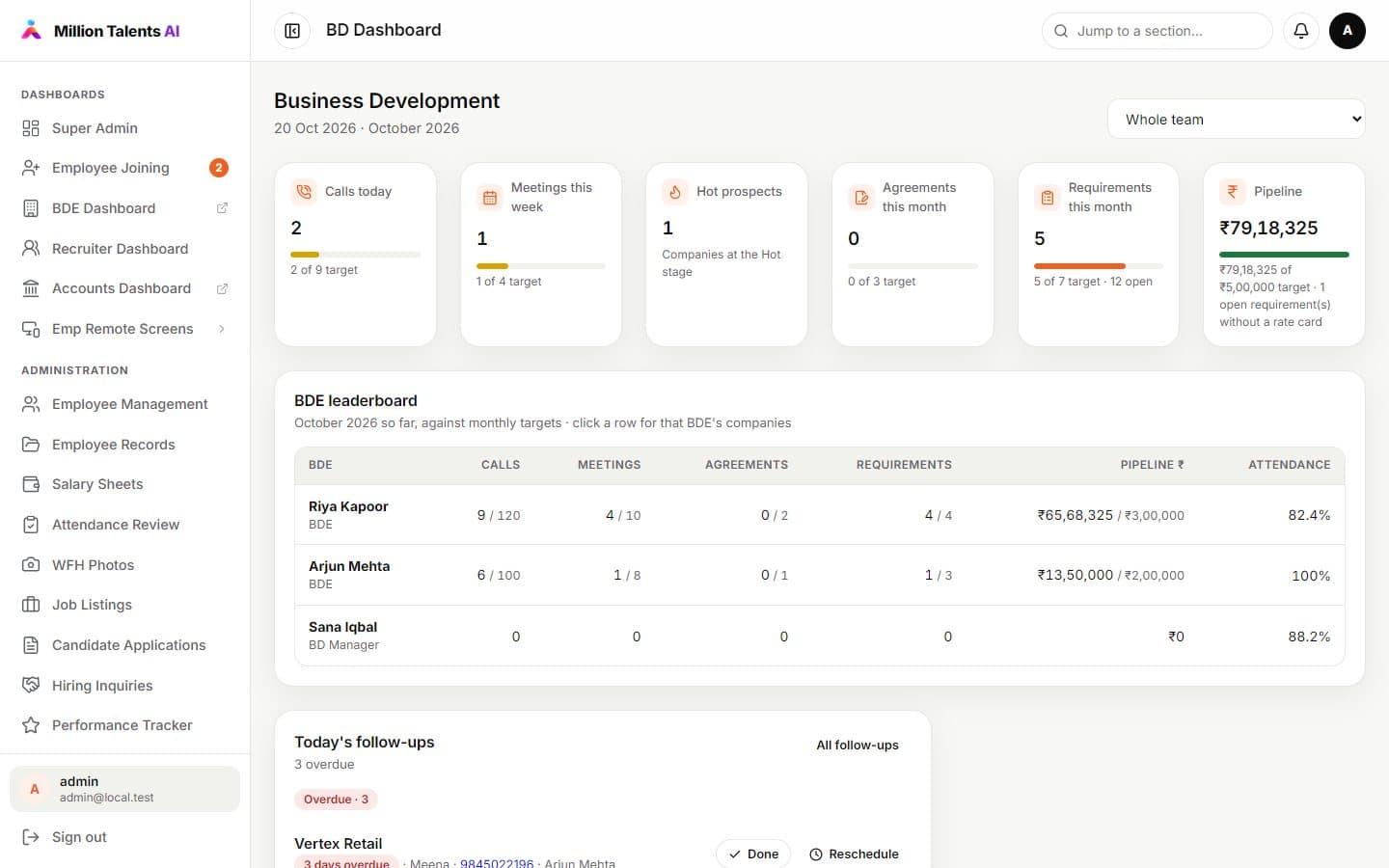Image resolution: width=1389 pixels, height=868 pixels.
Task: Click the Attendance Review clipboard icon
Action: coord(31,525)
